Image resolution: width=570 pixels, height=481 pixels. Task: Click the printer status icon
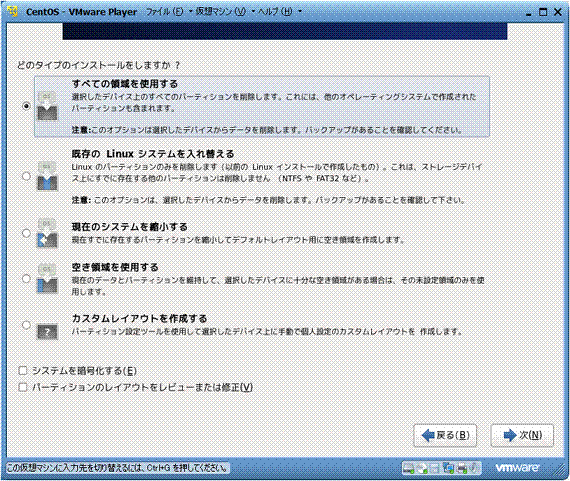coord(462,468)
